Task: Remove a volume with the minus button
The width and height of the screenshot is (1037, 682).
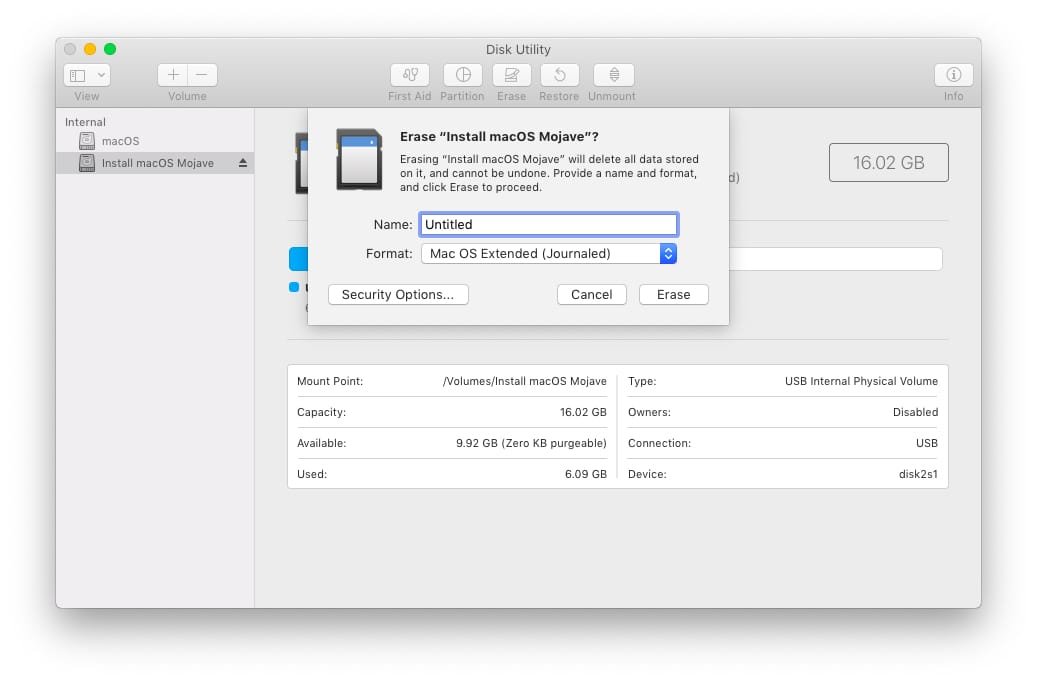Action: (202, 75)
